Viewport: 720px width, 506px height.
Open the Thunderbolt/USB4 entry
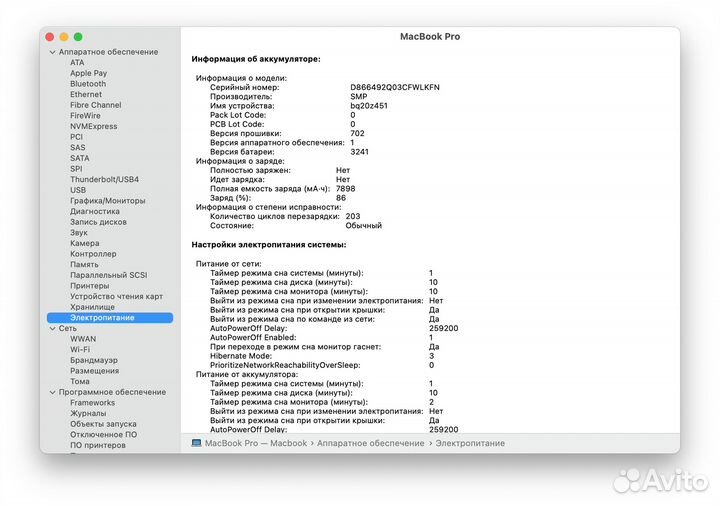coord(104,179)
